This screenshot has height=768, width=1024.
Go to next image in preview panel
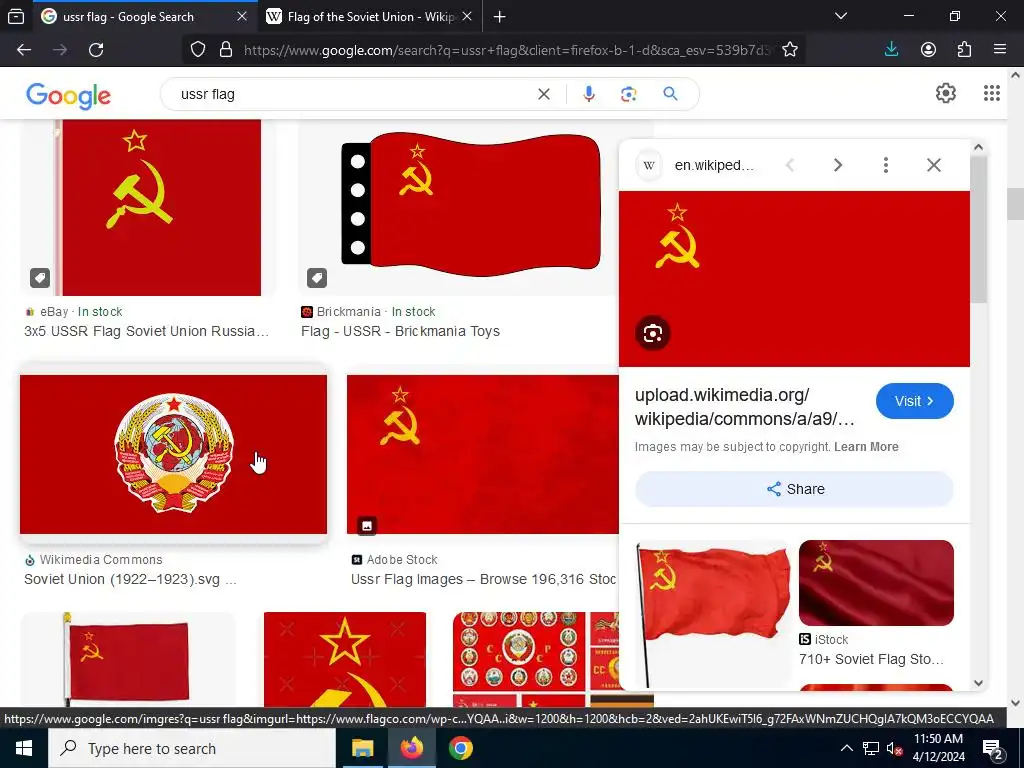click(x=838, y=165)
